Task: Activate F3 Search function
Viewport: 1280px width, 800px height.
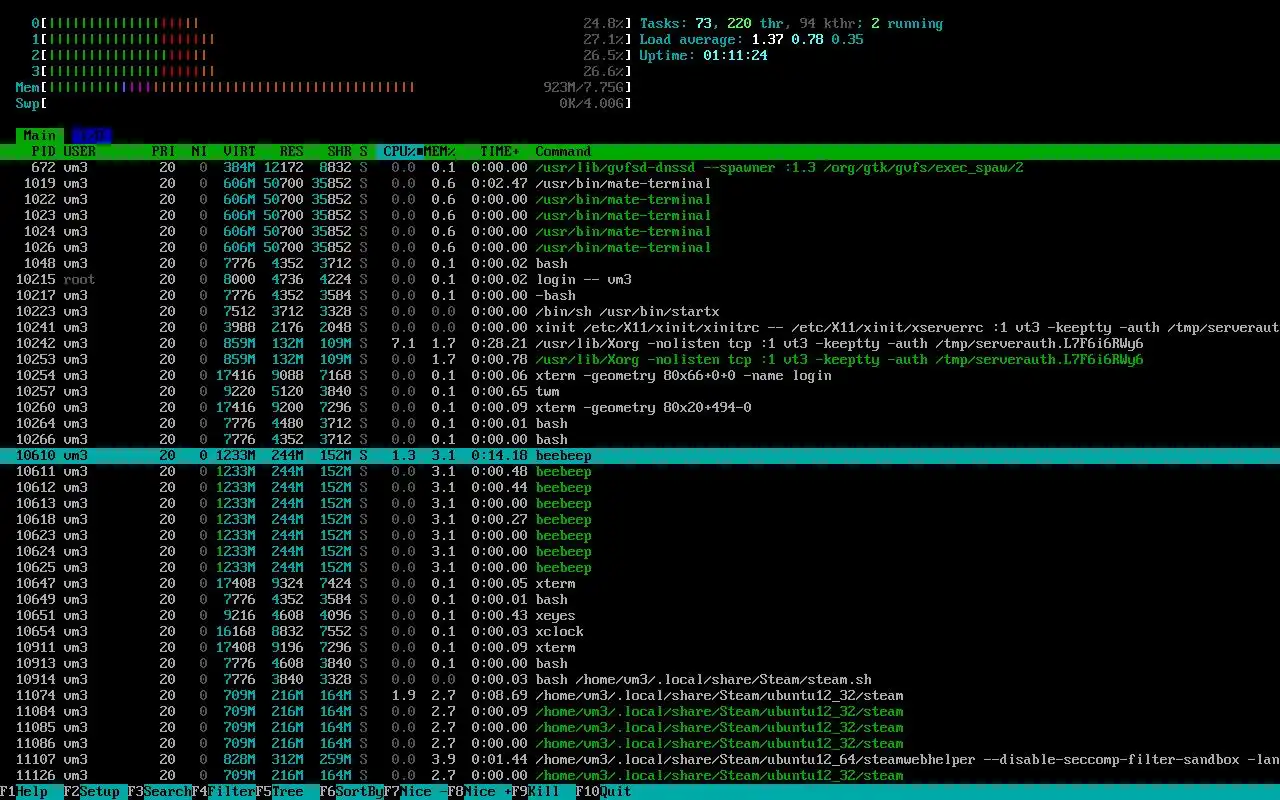Action: click(x=160, y=791)
